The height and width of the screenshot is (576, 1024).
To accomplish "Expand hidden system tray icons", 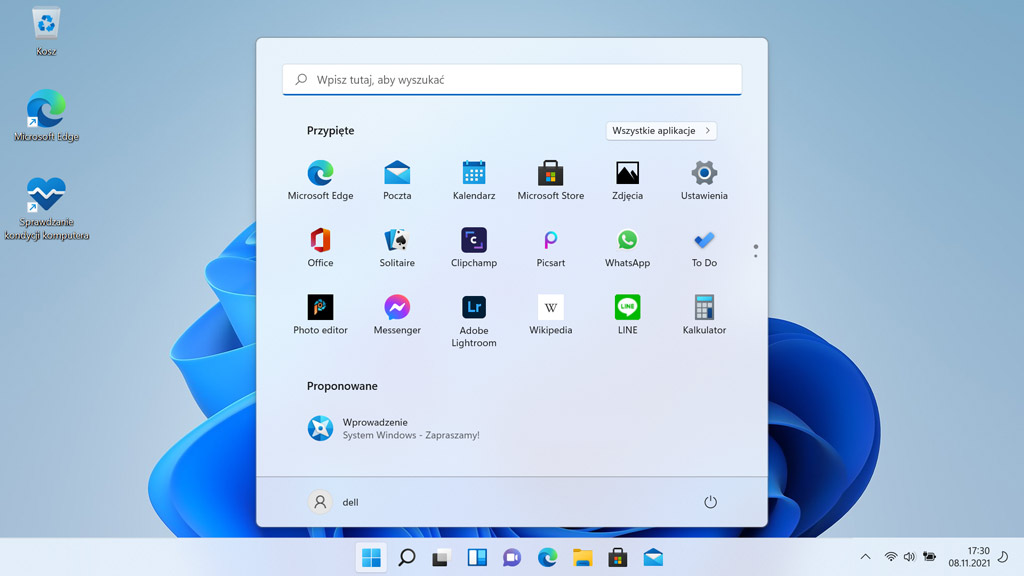I will 864,557.
